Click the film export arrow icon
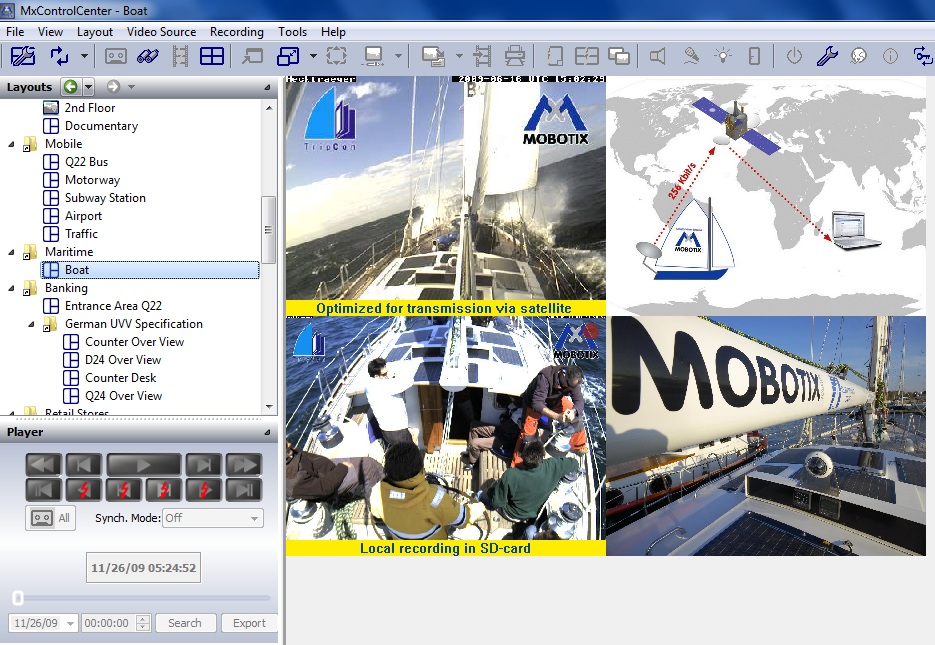This screenshot has width=935, height=645. pos(482,57)
